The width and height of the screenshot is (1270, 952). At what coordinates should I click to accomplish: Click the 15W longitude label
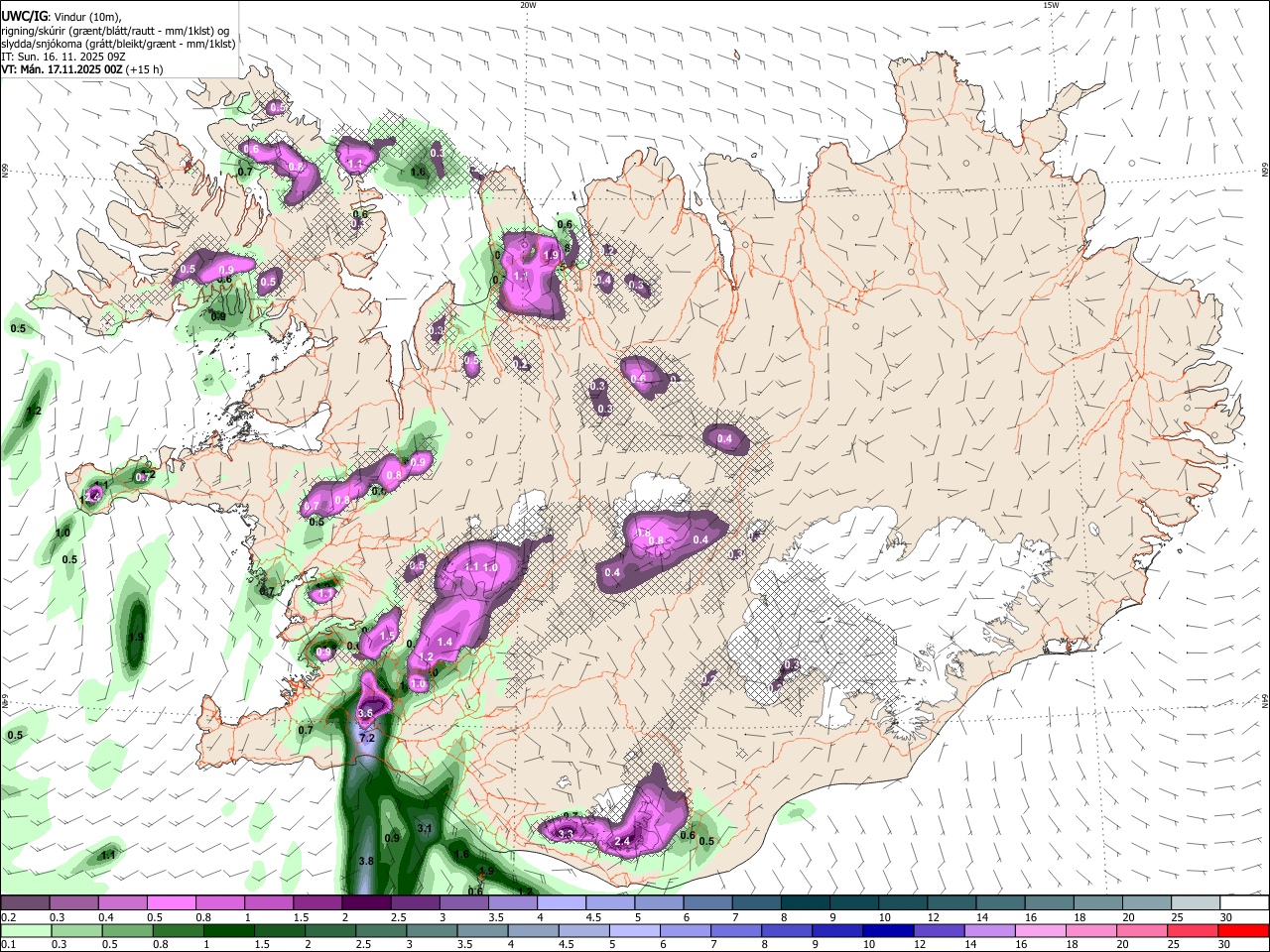[x=1051, y=5]
